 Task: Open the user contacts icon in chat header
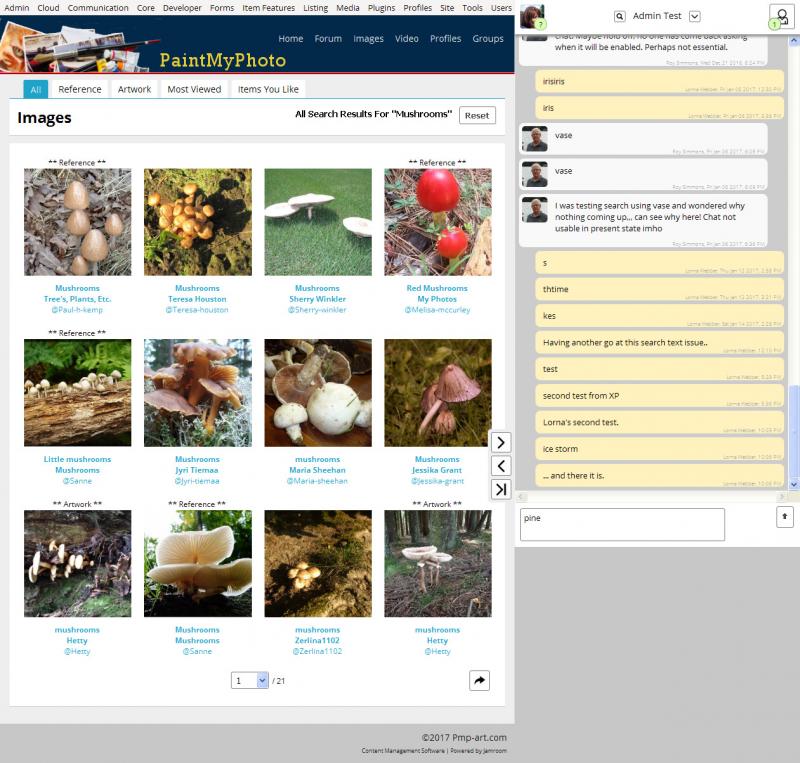coord(781,17)
